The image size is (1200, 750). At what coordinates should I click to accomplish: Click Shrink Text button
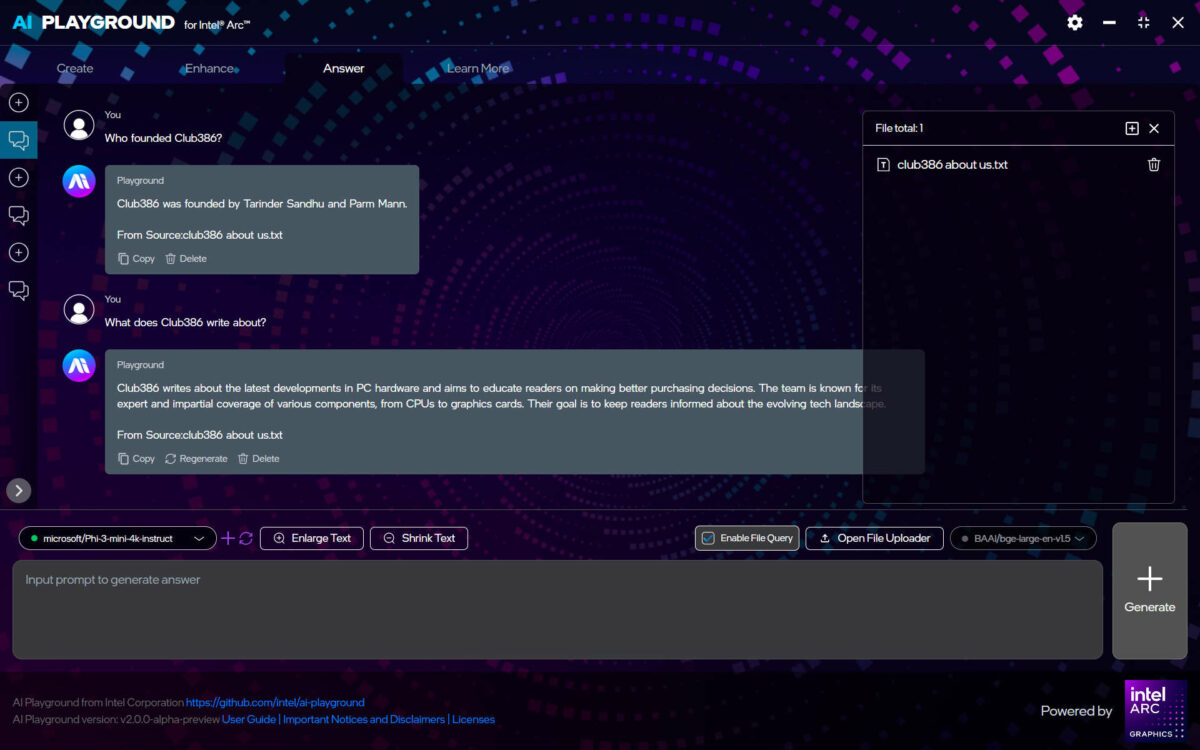[419, 538]
